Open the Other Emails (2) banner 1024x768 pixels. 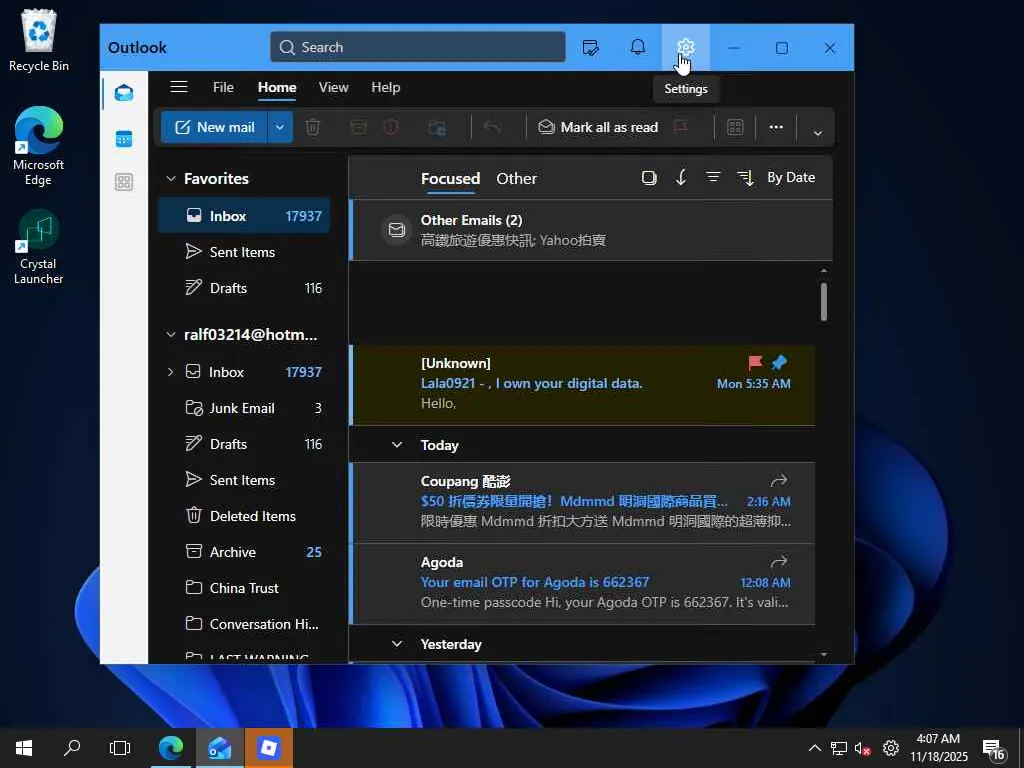591,230
